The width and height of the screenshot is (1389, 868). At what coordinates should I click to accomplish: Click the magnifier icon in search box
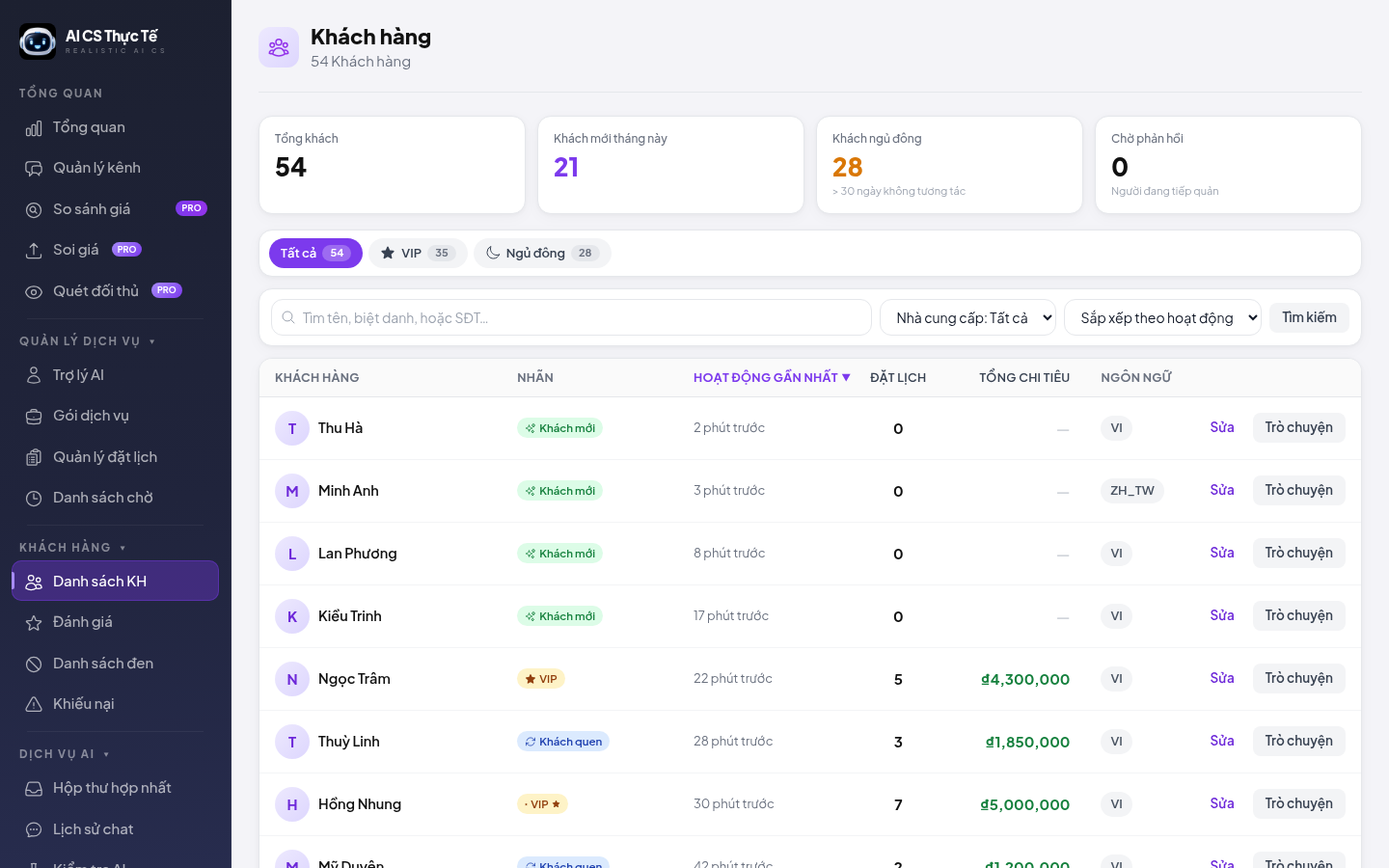[288, 317]
